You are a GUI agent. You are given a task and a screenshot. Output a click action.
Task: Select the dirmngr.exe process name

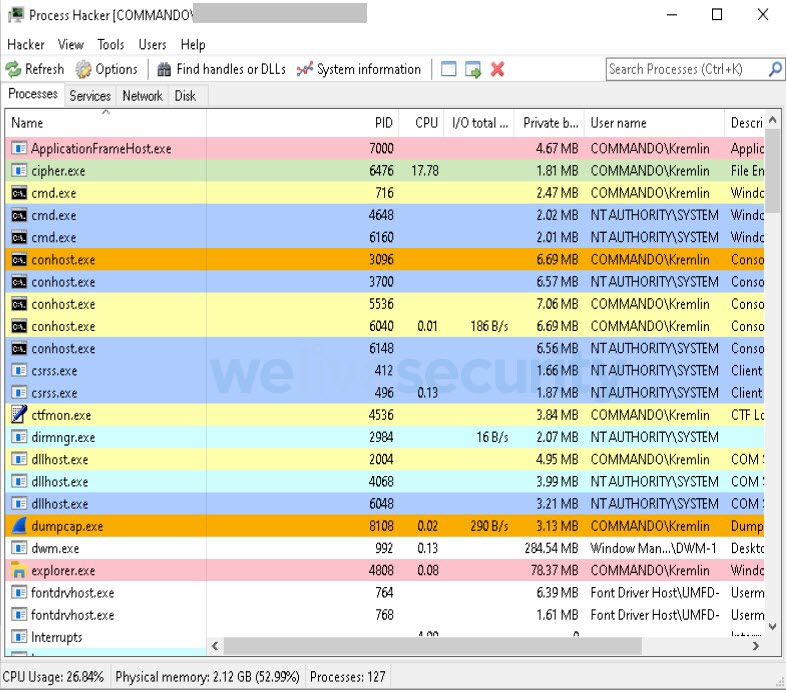[x=63, y=438]
